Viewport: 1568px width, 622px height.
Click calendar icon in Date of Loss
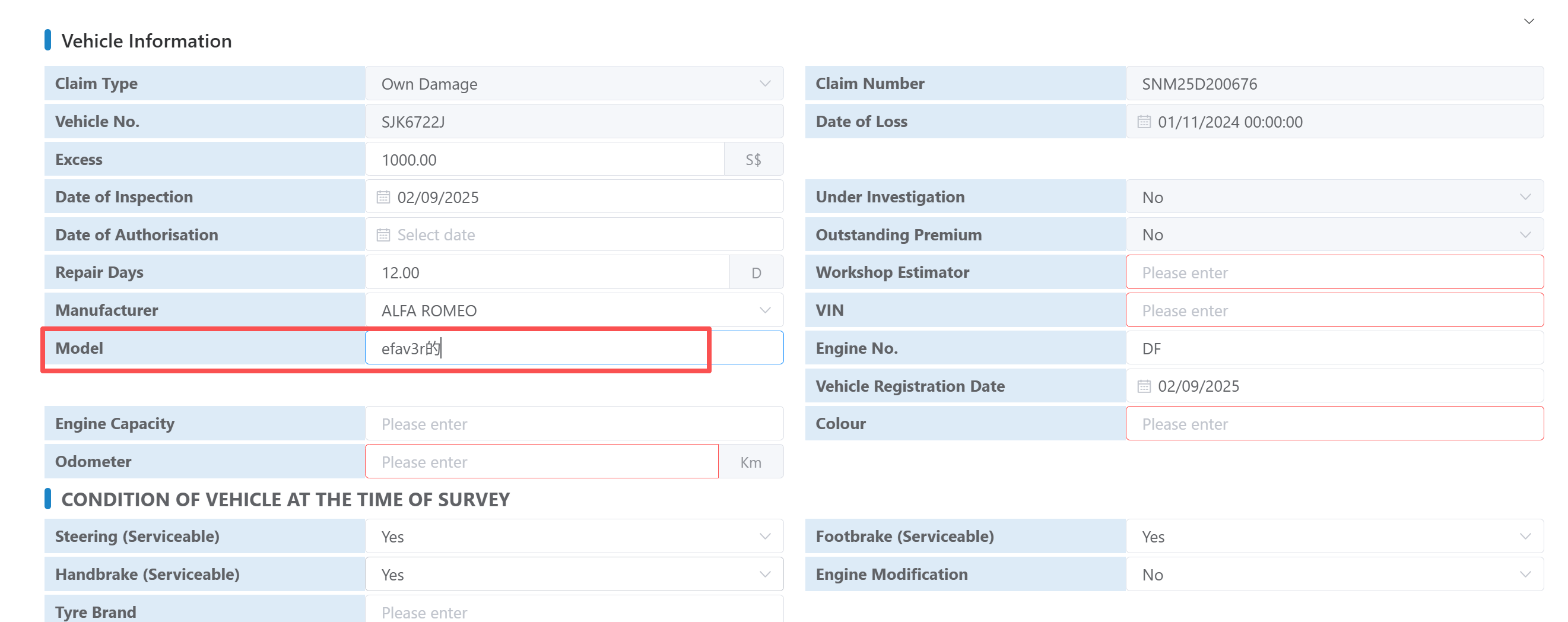click(1144, 122)
